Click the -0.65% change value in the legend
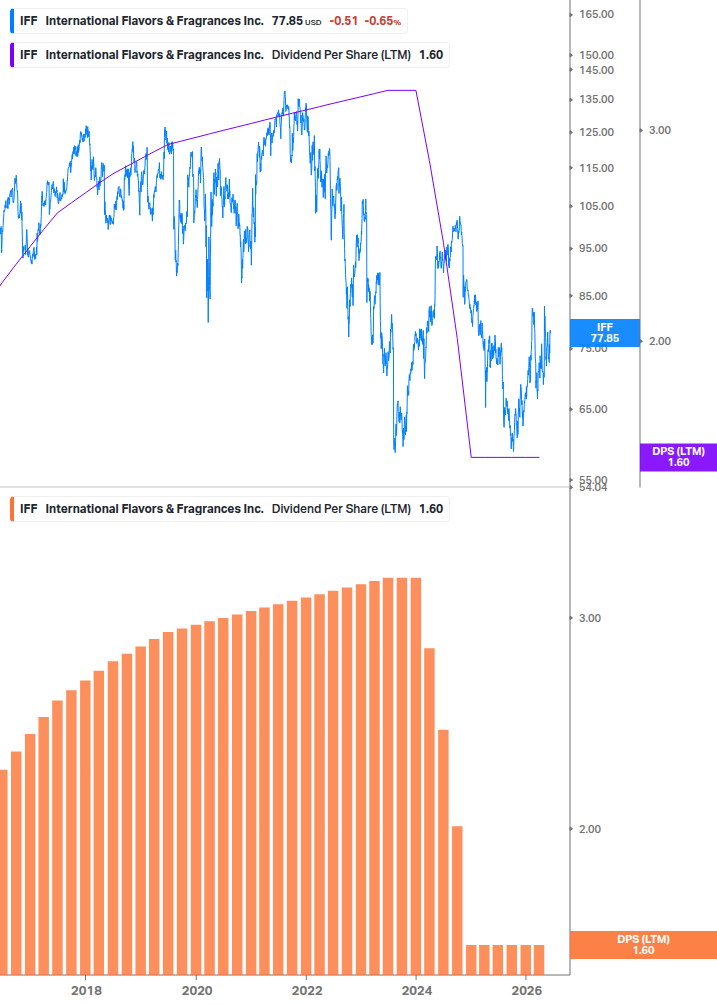Screen dimensions: 717x1005 pos(383,21)
